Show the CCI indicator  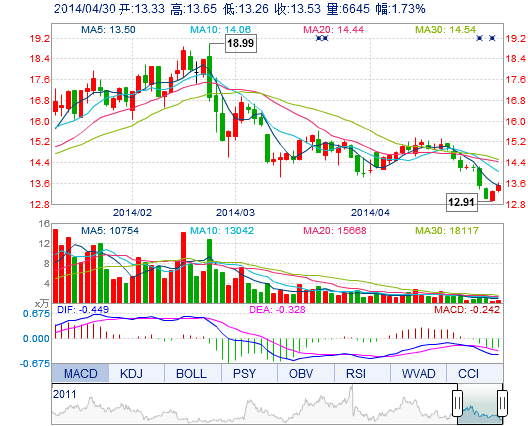click(x=468, y=373)
